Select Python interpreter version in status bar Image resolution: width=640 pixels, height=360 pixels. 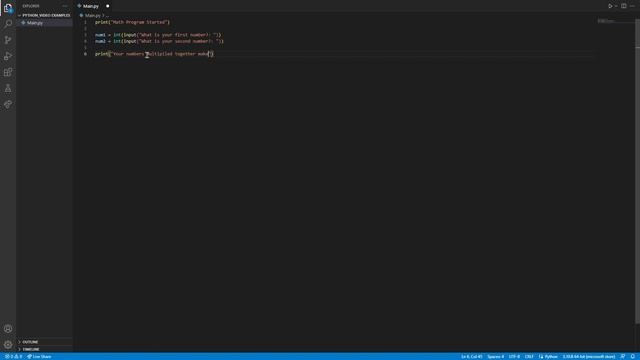coord(588,357)
